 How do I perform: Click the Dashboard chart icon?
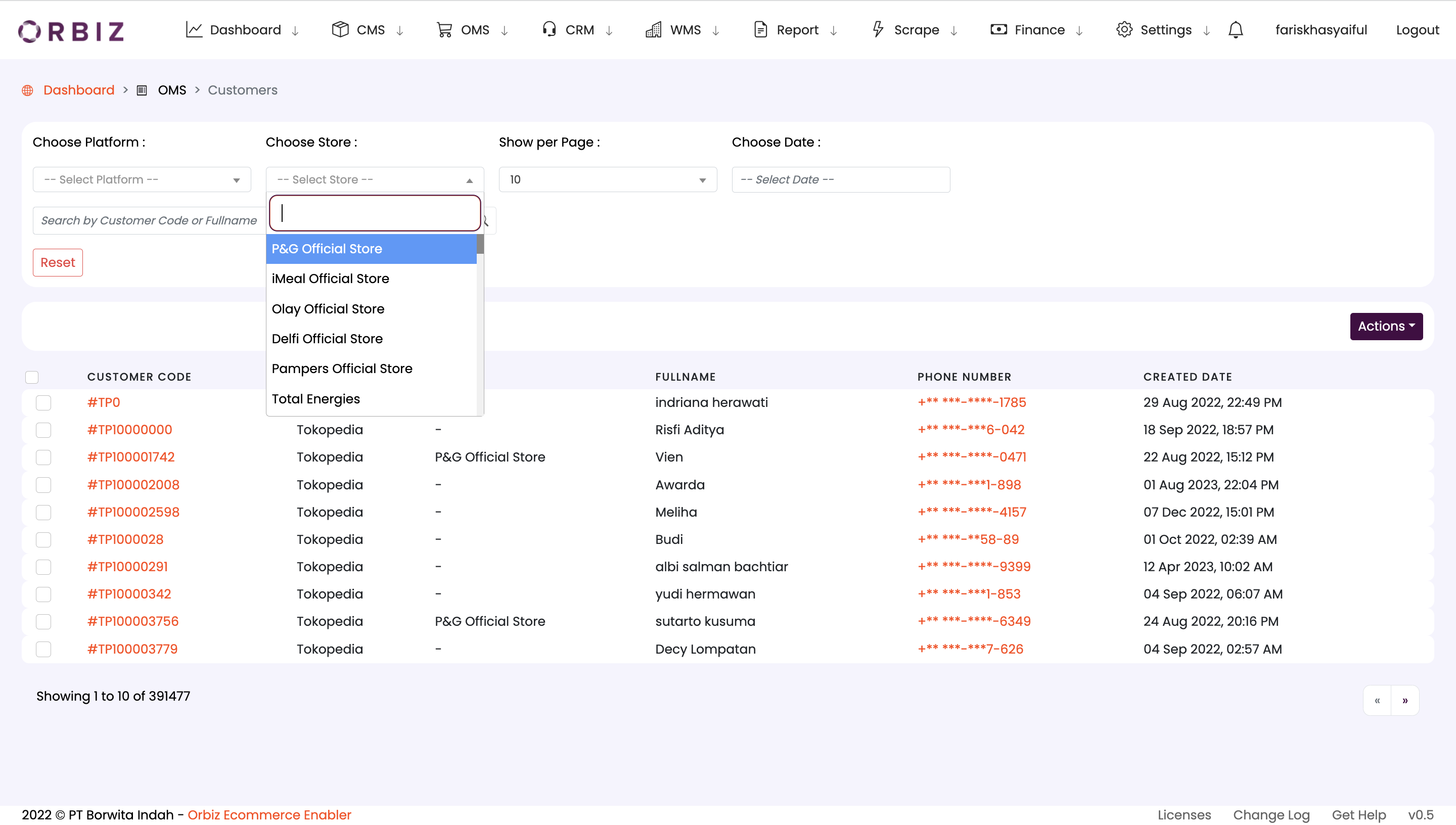194,29
